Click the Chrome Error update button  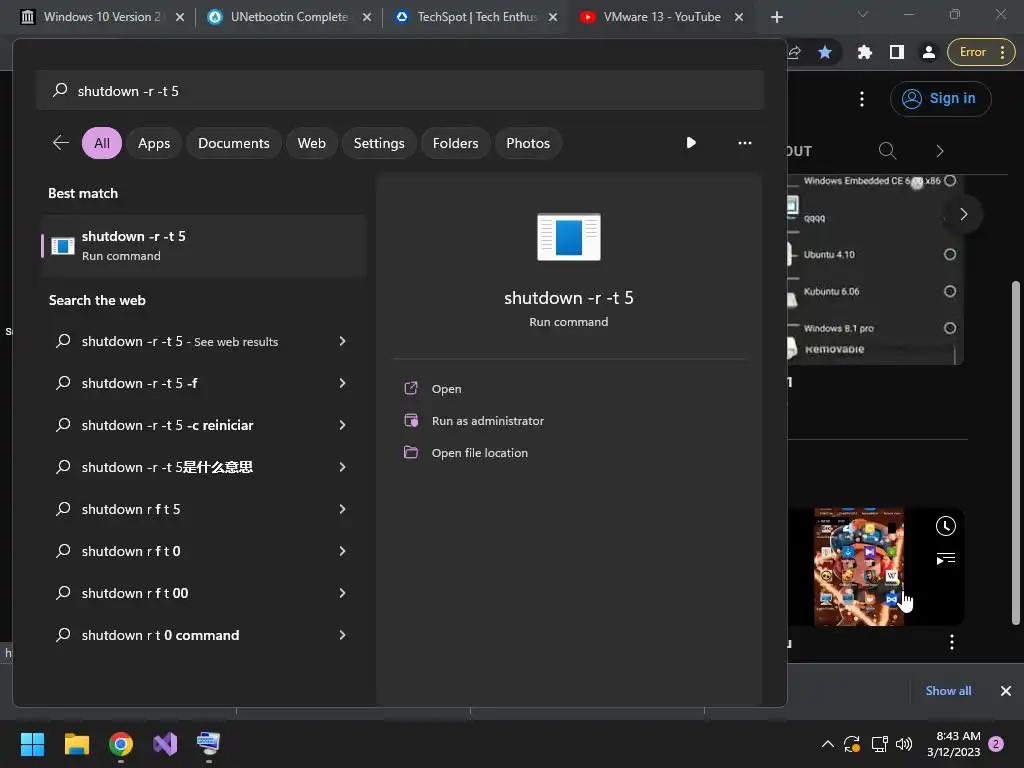[981, 52]
